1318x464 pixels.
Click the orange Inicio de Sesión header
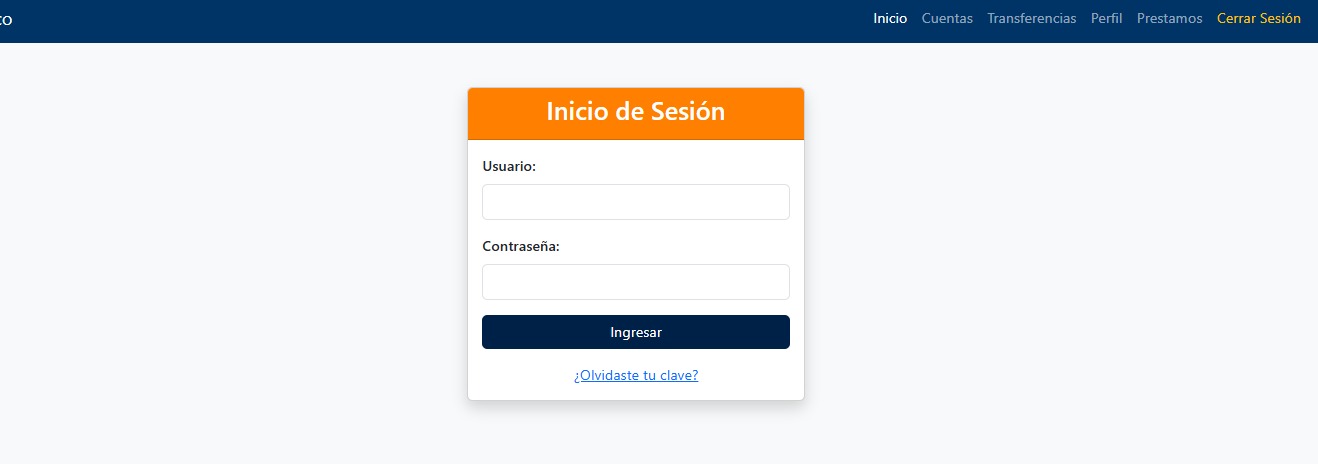pyautogui.click(x=635, y=112)
